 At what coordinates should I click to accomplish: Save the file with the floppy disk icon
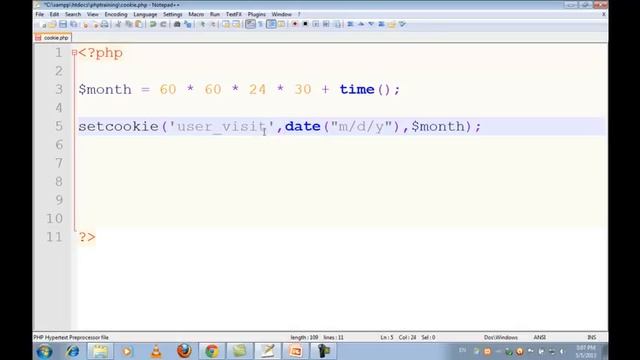coord(63,24)
